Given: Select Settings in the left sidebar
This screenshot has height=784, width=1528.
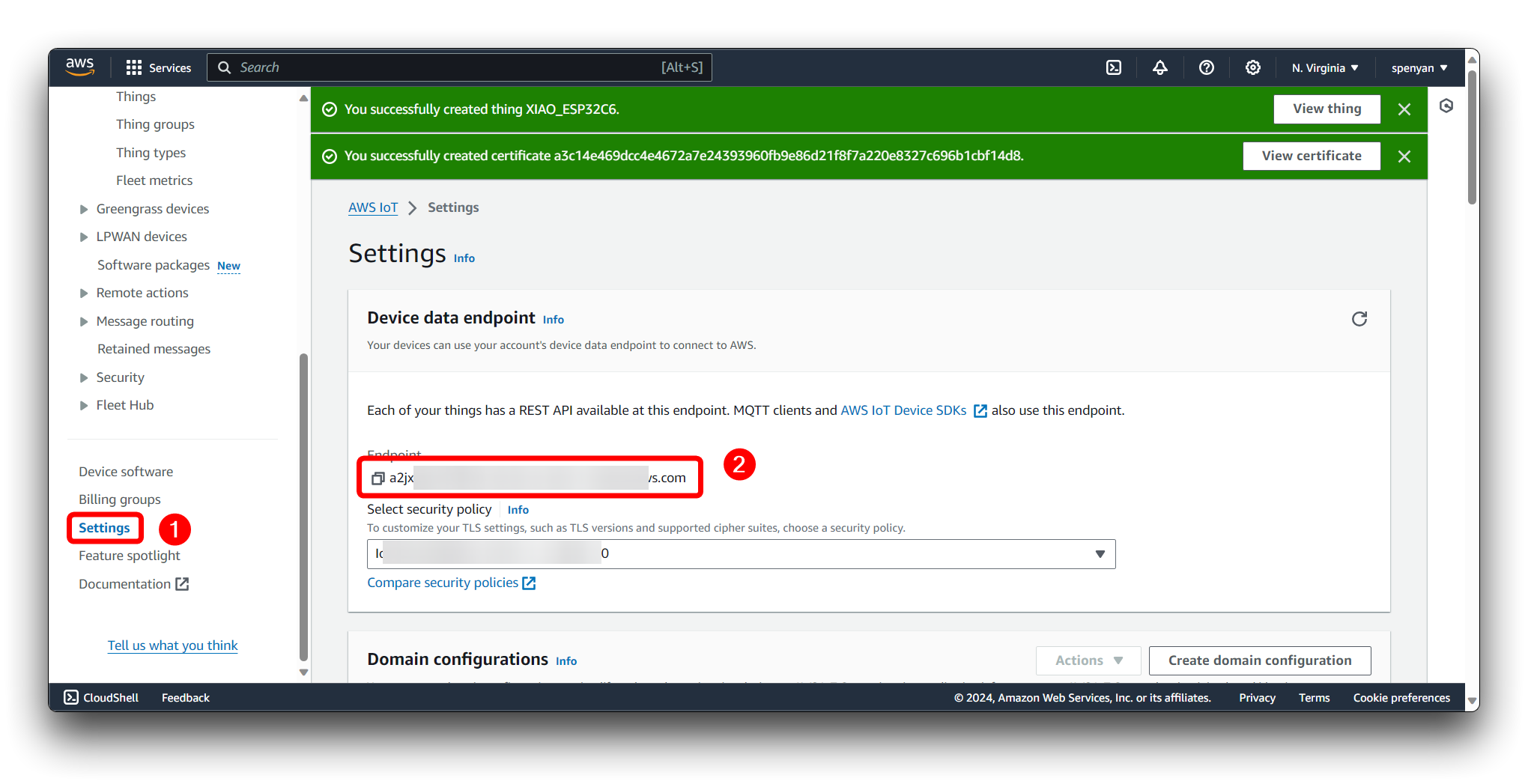Looking at the screenshot, I should tap(104, 528).
